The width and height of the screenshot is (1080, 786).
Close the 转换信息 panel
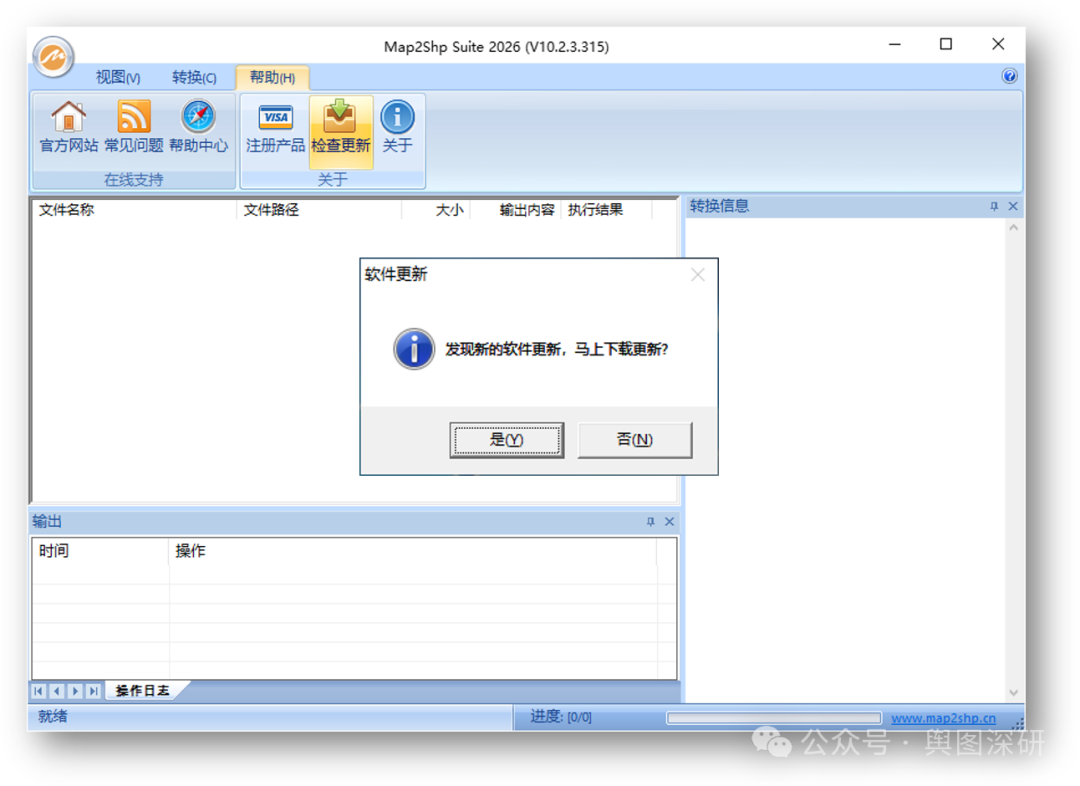(1013, 206)
